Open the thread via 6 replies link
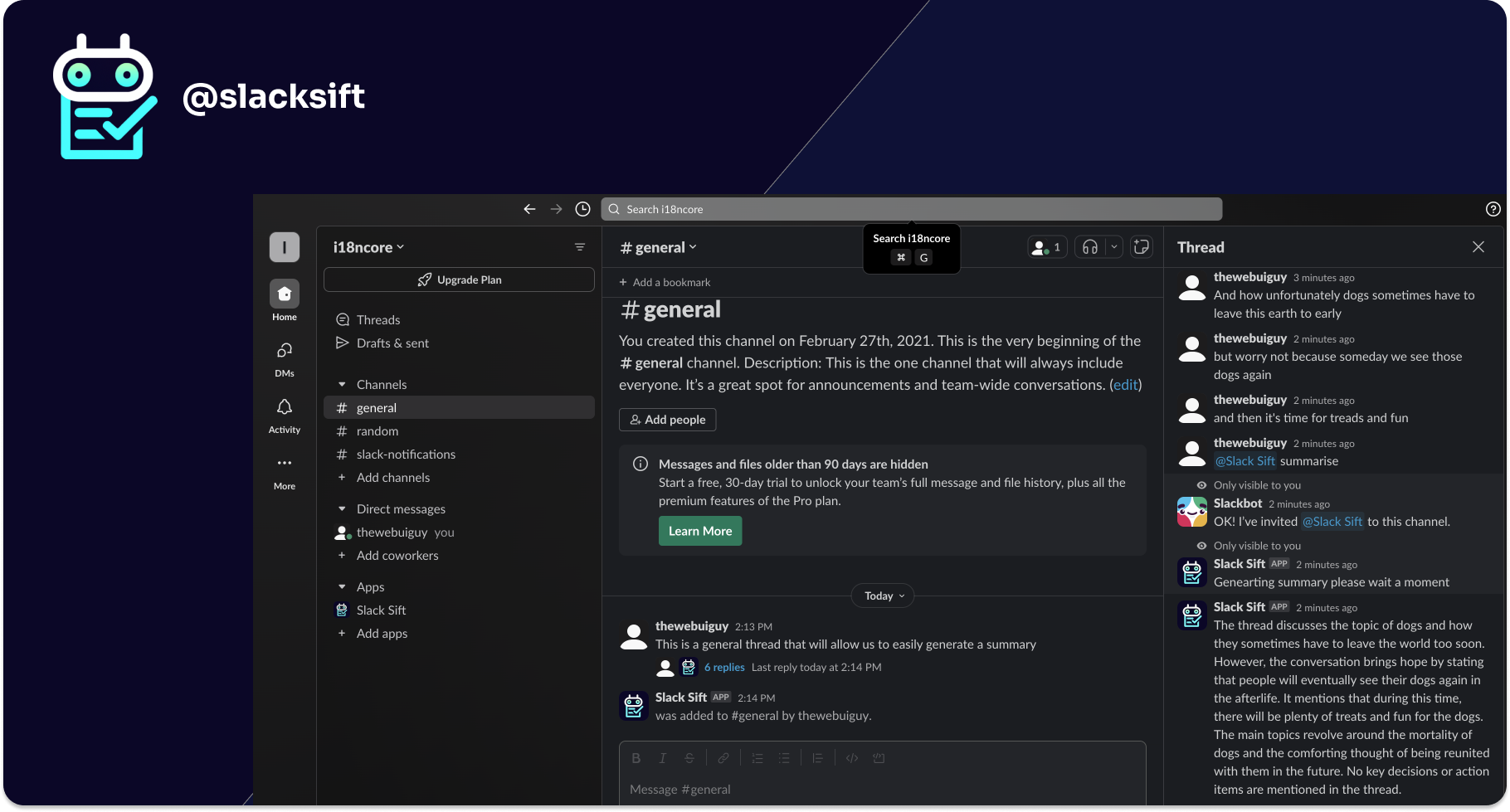 coord(723,667)
